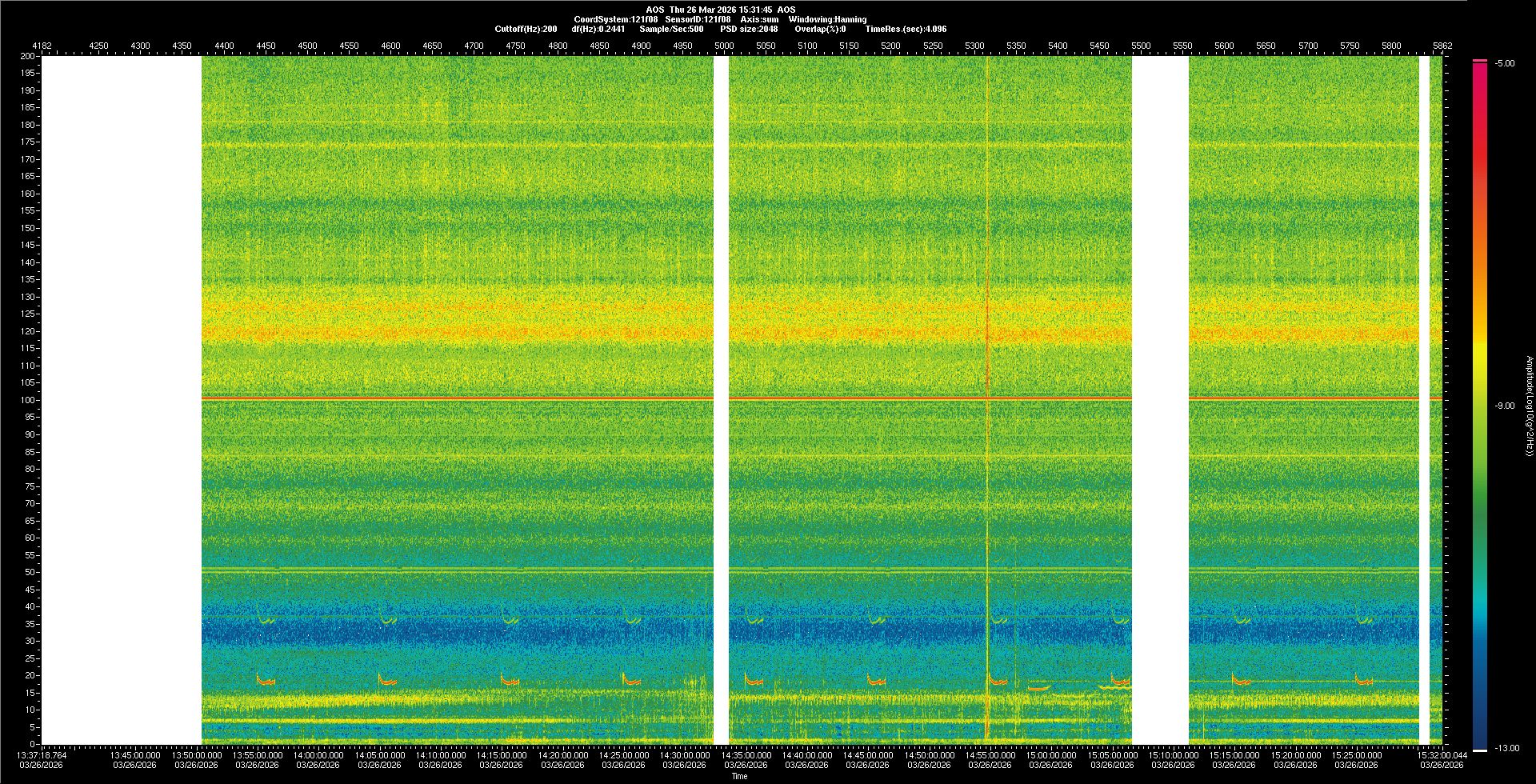Click the 5000 tick on the top axis

(724, 46)
